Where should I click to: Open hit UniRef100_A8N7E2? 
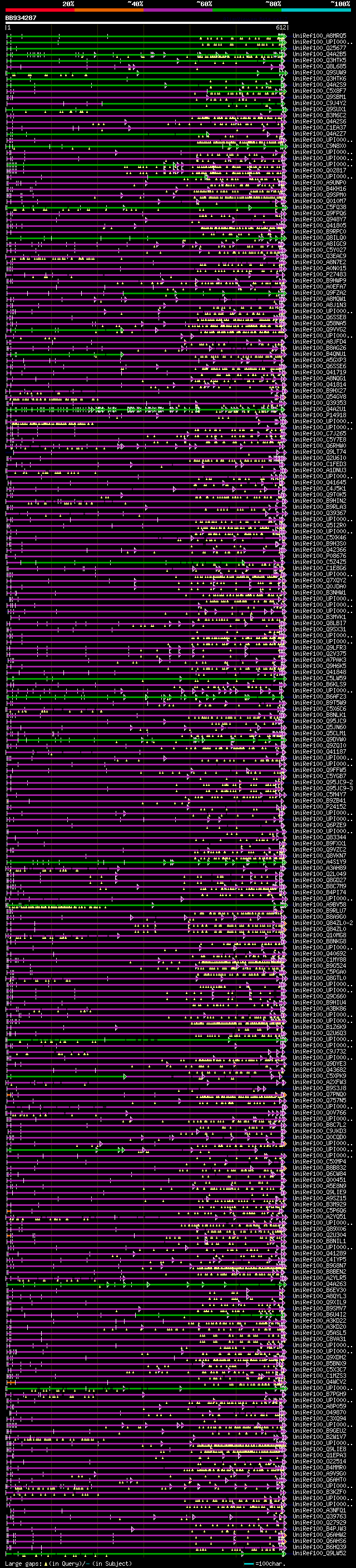coord(319,263)
